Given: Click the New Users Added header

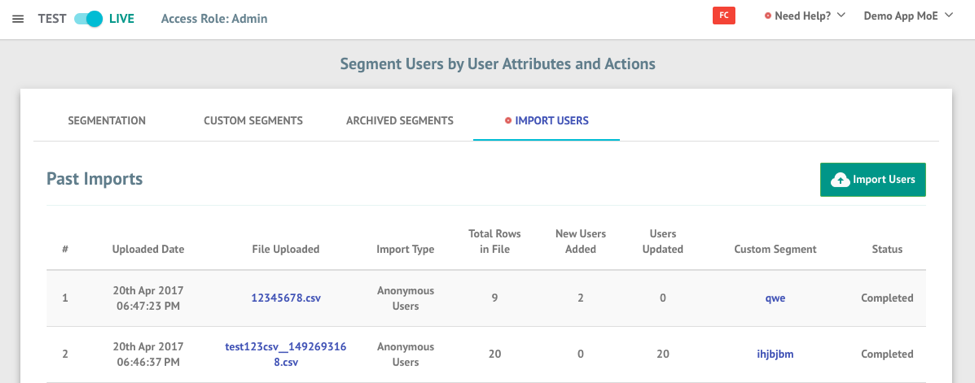Looking at the screenshot, I should click(581, 242).
